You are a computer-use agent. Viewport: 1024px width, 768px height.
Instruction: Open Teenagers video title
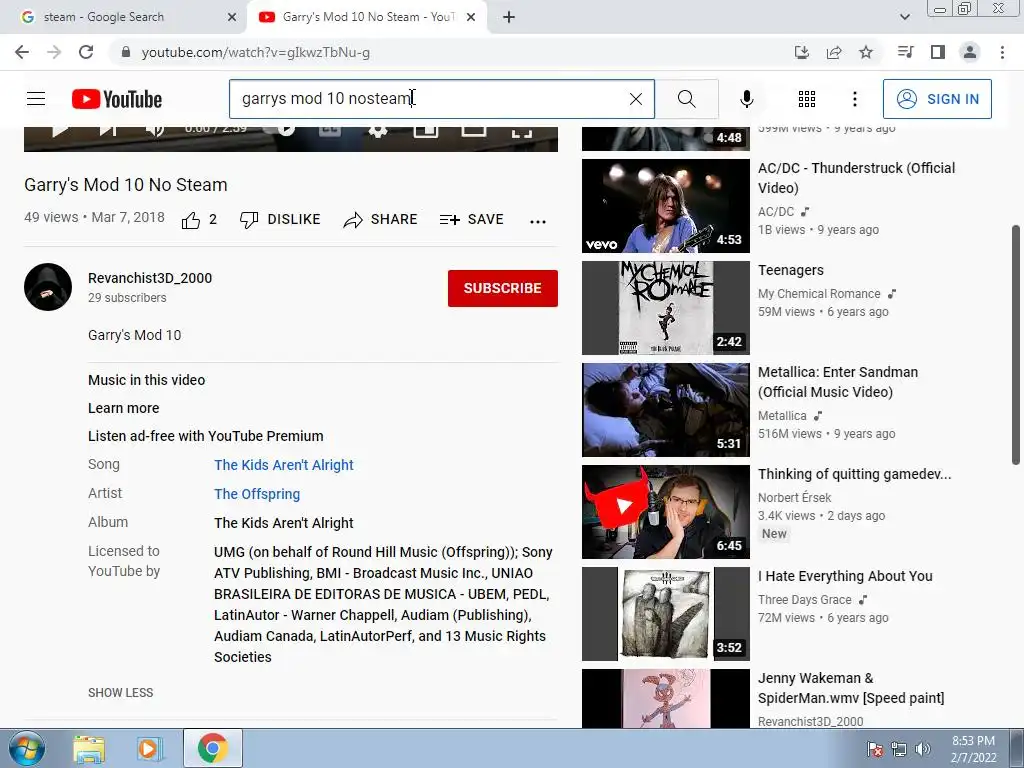coord(790,270)
